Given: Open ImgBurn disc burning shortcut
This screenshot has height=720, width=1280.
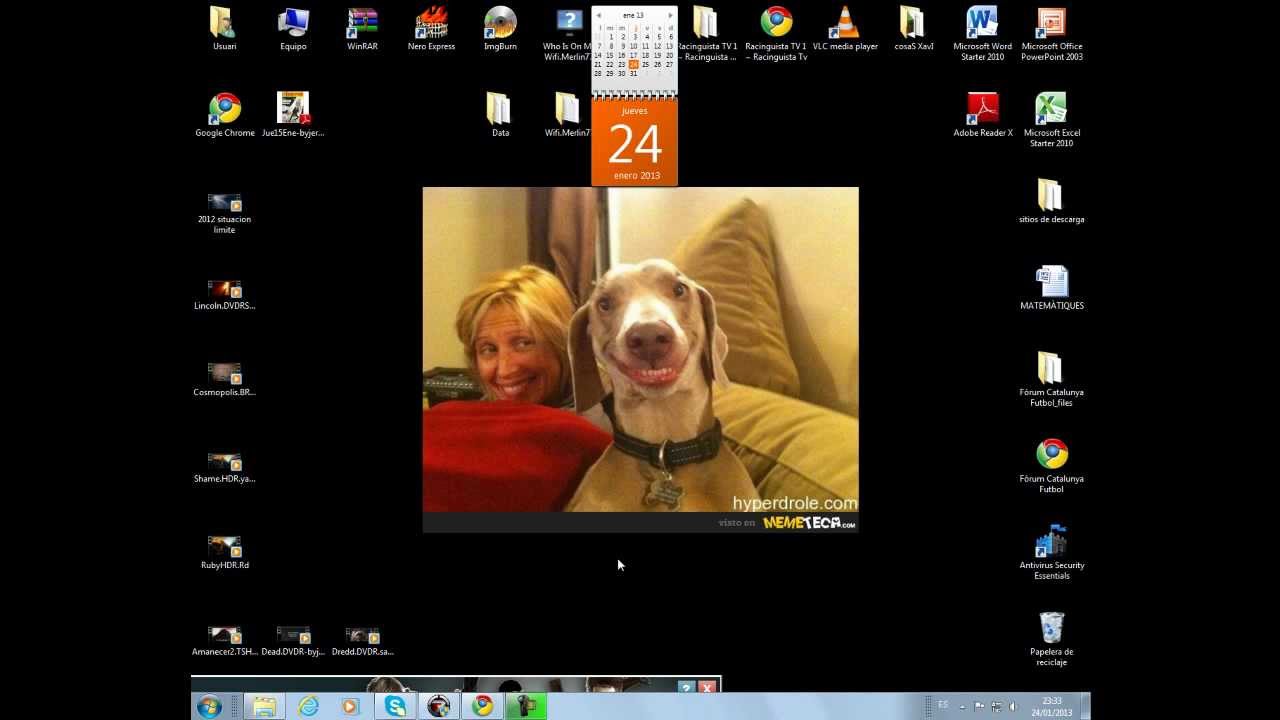Looking at the screenshot, I should (500, 29).
